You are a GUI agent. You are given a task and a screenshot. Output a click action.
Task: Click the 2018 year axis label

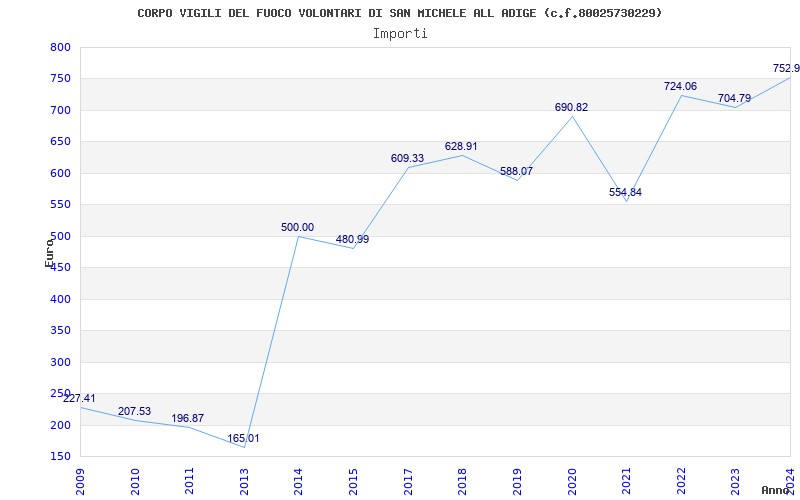click(x=463, y=481)
